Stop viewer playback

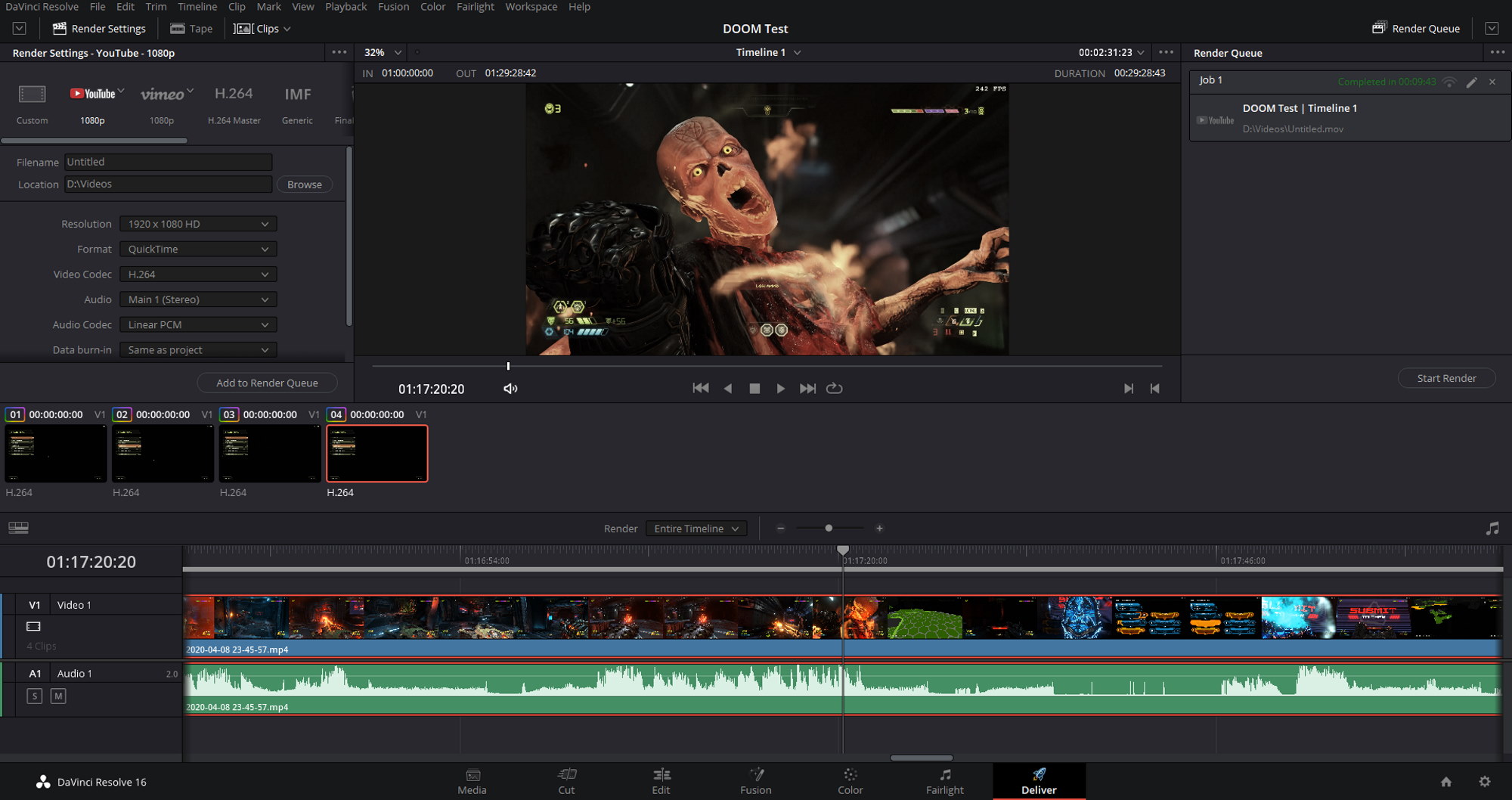coord(754,388)
